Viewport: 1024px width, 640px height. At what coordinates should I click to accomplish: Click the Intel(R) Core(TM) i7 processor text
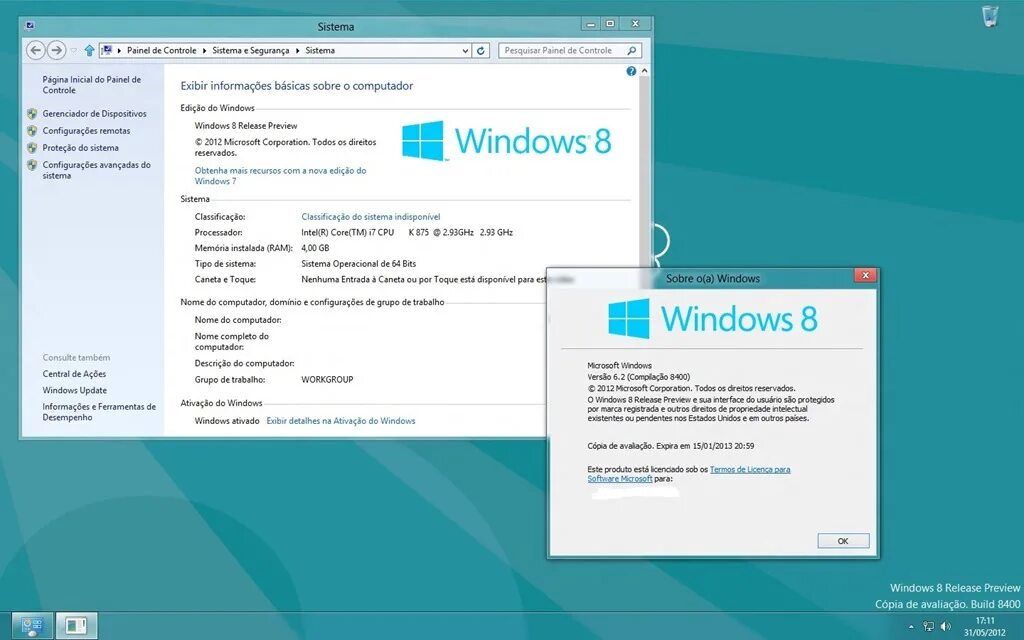[407, 232]
